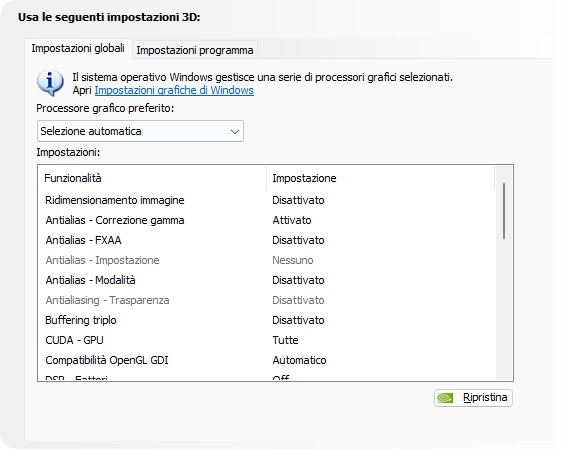Select the Compatibilità OpenGL GDI row

pos(266,360)
